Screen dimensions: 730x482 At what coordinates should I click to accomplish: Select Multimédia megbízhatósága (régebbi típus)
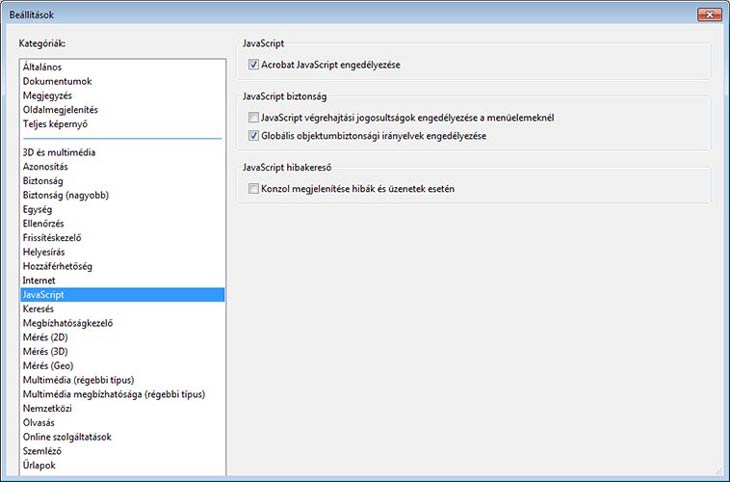tap(123, 394)
